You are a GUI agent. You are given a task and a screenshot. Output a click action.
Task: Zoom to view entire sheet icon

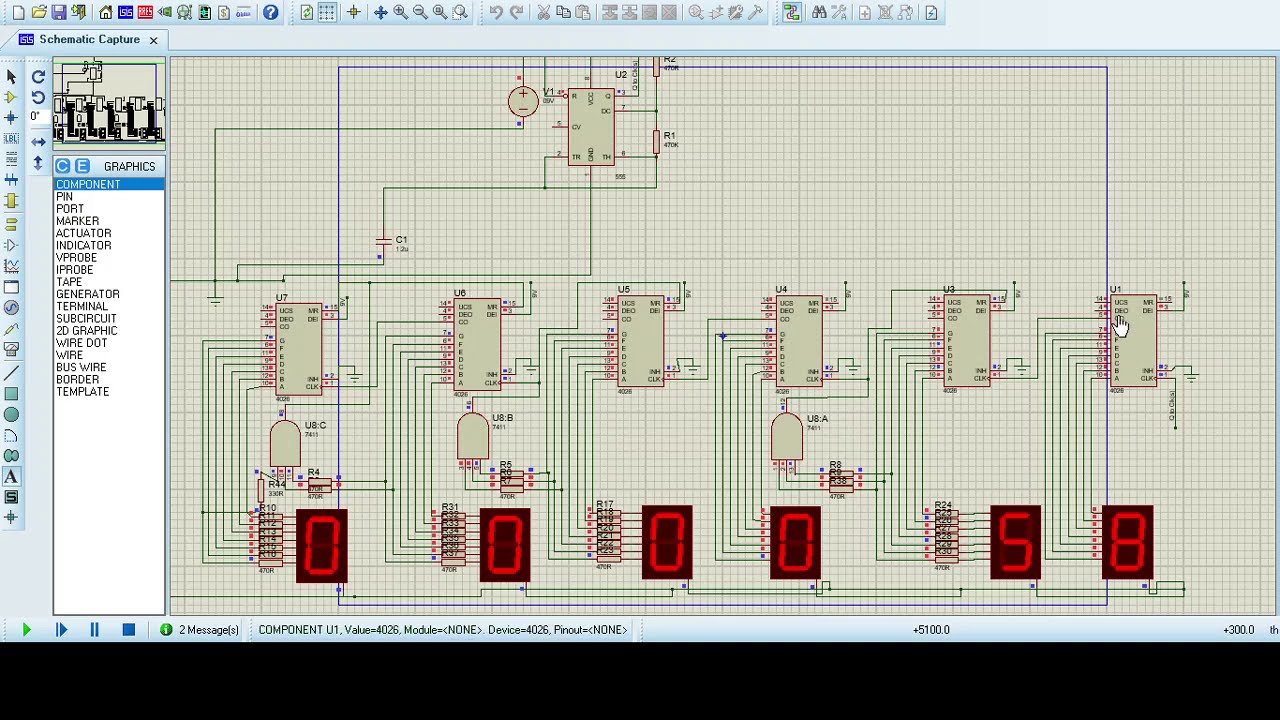pyautogui.click(x=440, y=13)
